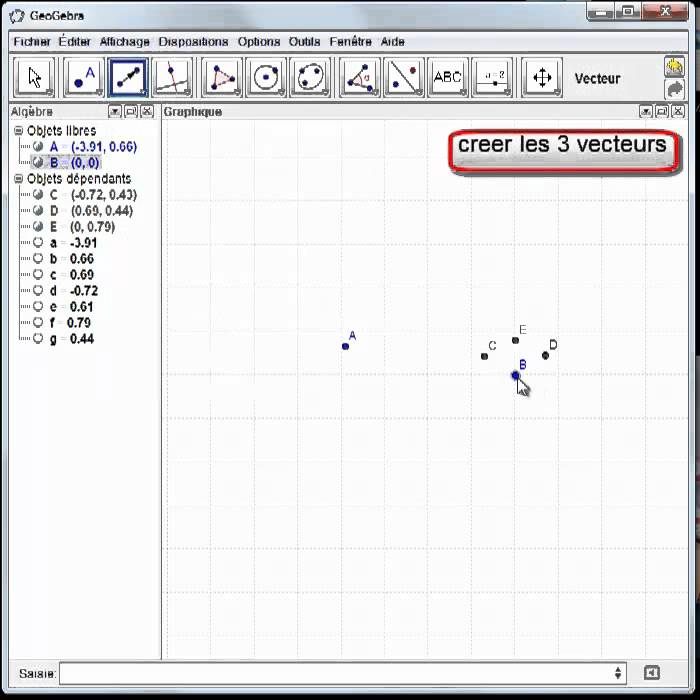Select the Polygon tool
The image size is (700, 700).
coord(222,77)
